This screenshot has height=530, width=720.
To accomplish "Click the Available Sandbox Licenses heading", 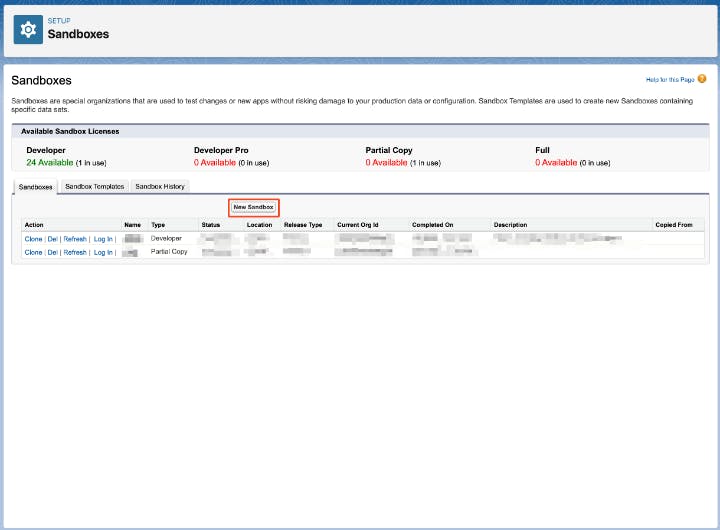I will pyautogui.click(x=70, y=131).
